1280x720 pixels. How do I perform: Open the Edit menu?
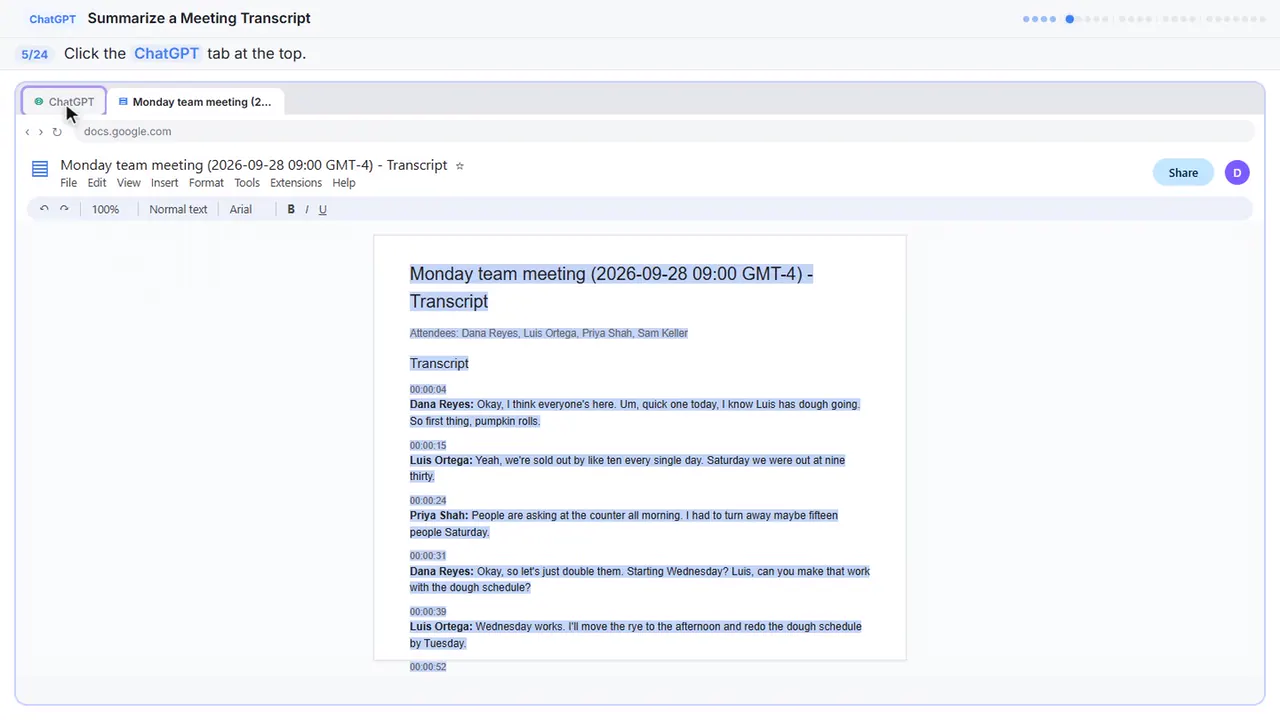97,183
